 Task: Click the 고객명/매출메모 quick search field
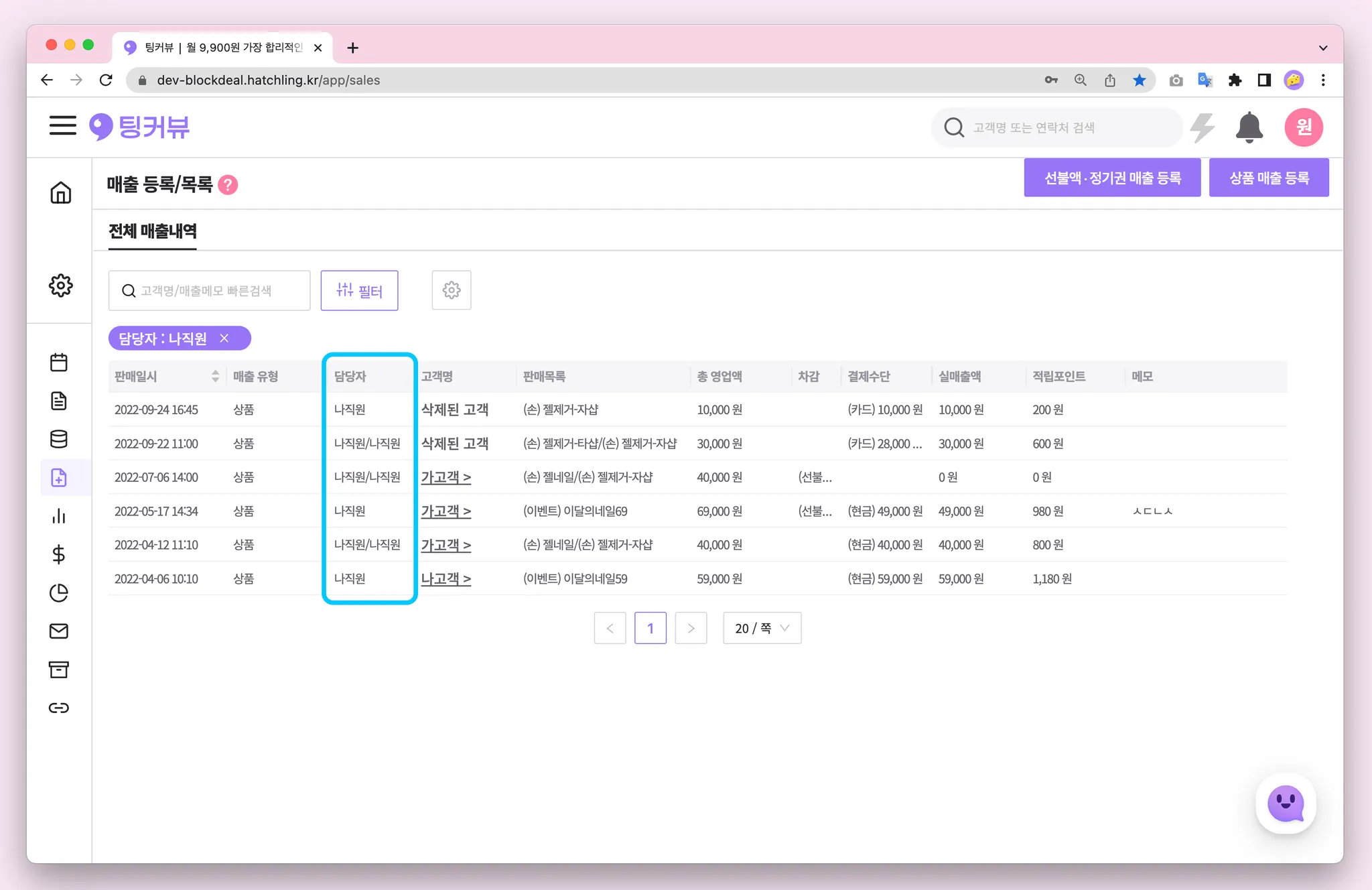(x=209, y=290)
